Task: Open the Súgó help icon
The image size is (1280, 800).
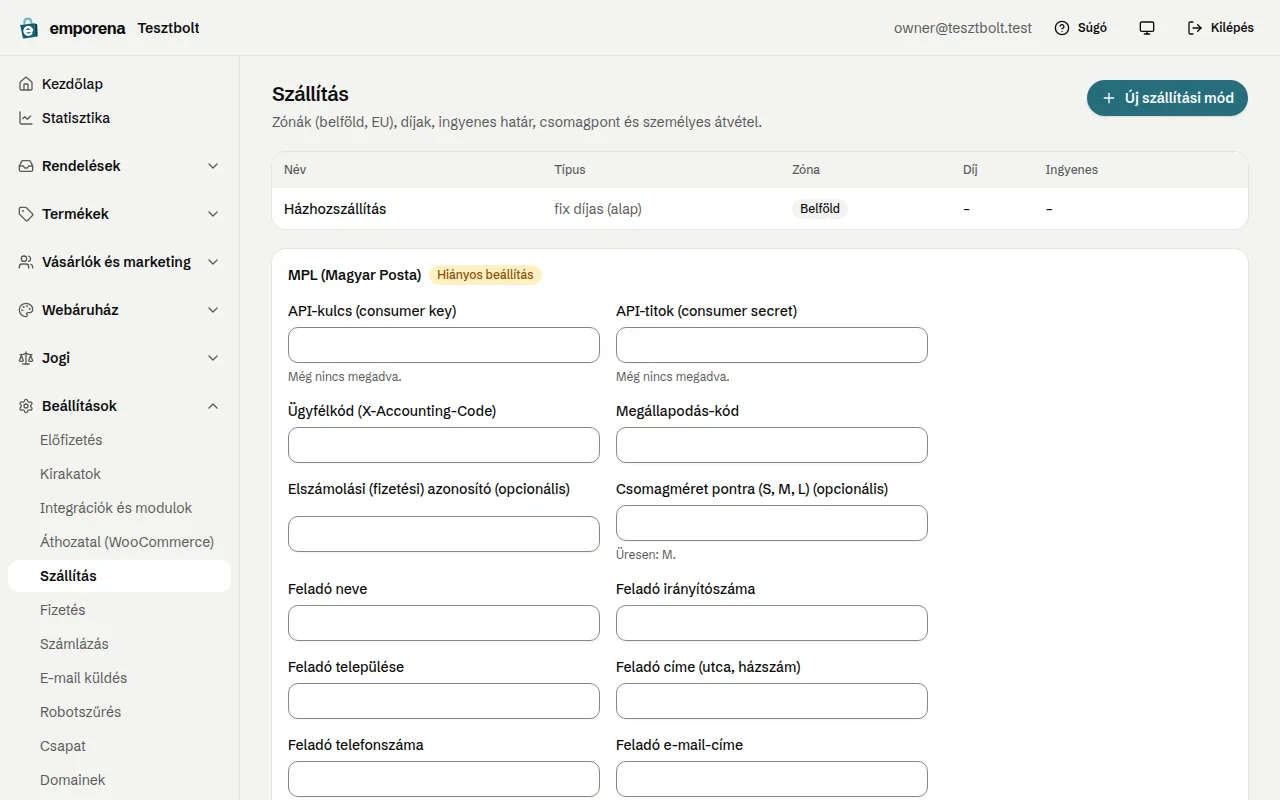Action: click(1062, 28)
